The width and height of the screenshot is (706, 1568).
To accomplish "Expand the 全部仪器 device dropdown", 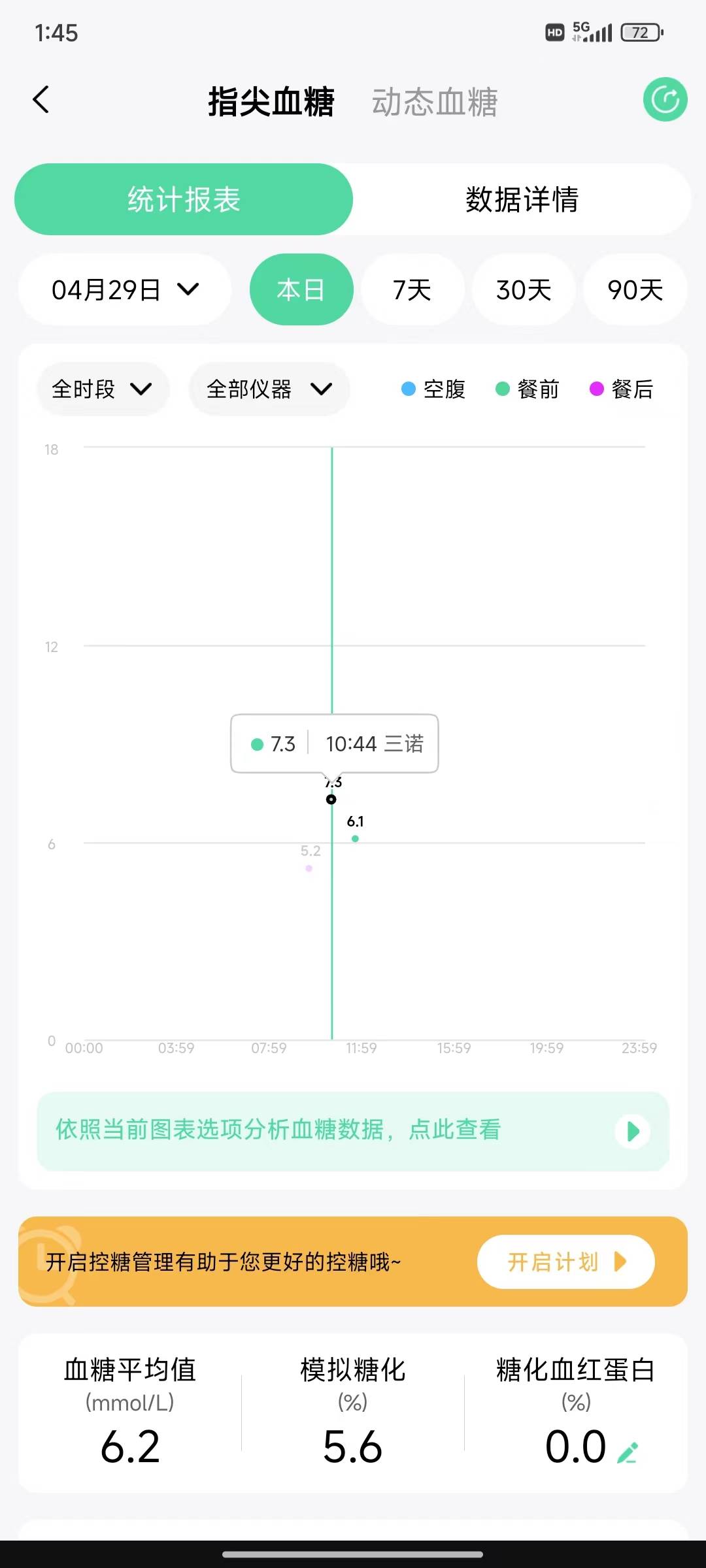I will 269,389.
